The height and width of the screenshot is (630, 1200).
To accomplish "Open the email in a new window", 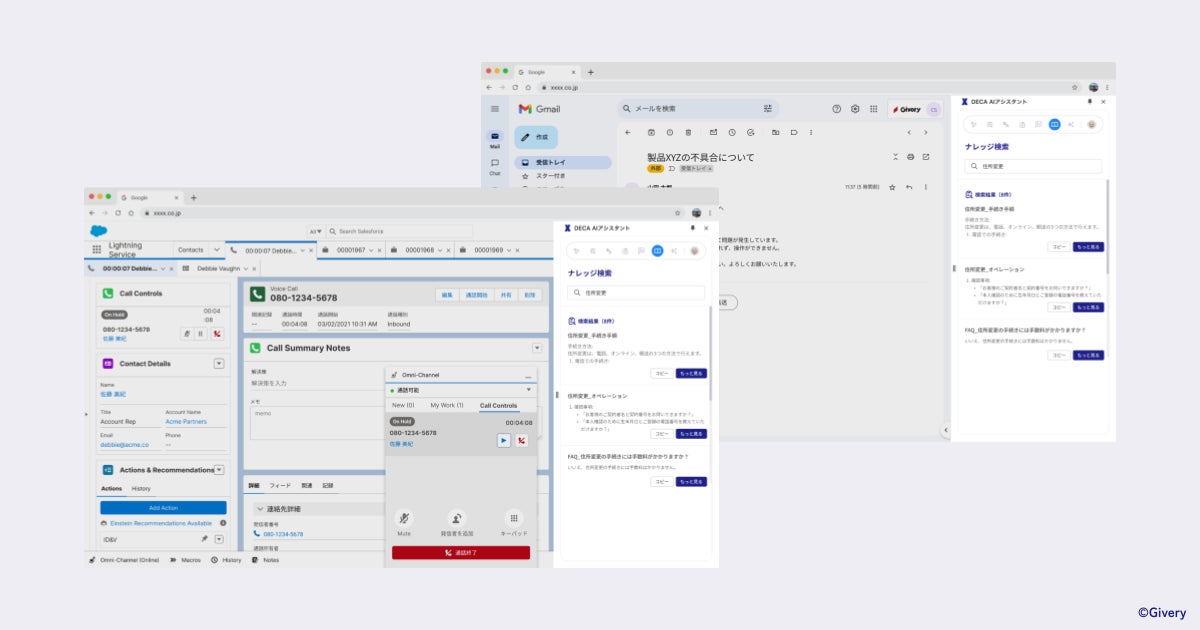I will [926, 157].
